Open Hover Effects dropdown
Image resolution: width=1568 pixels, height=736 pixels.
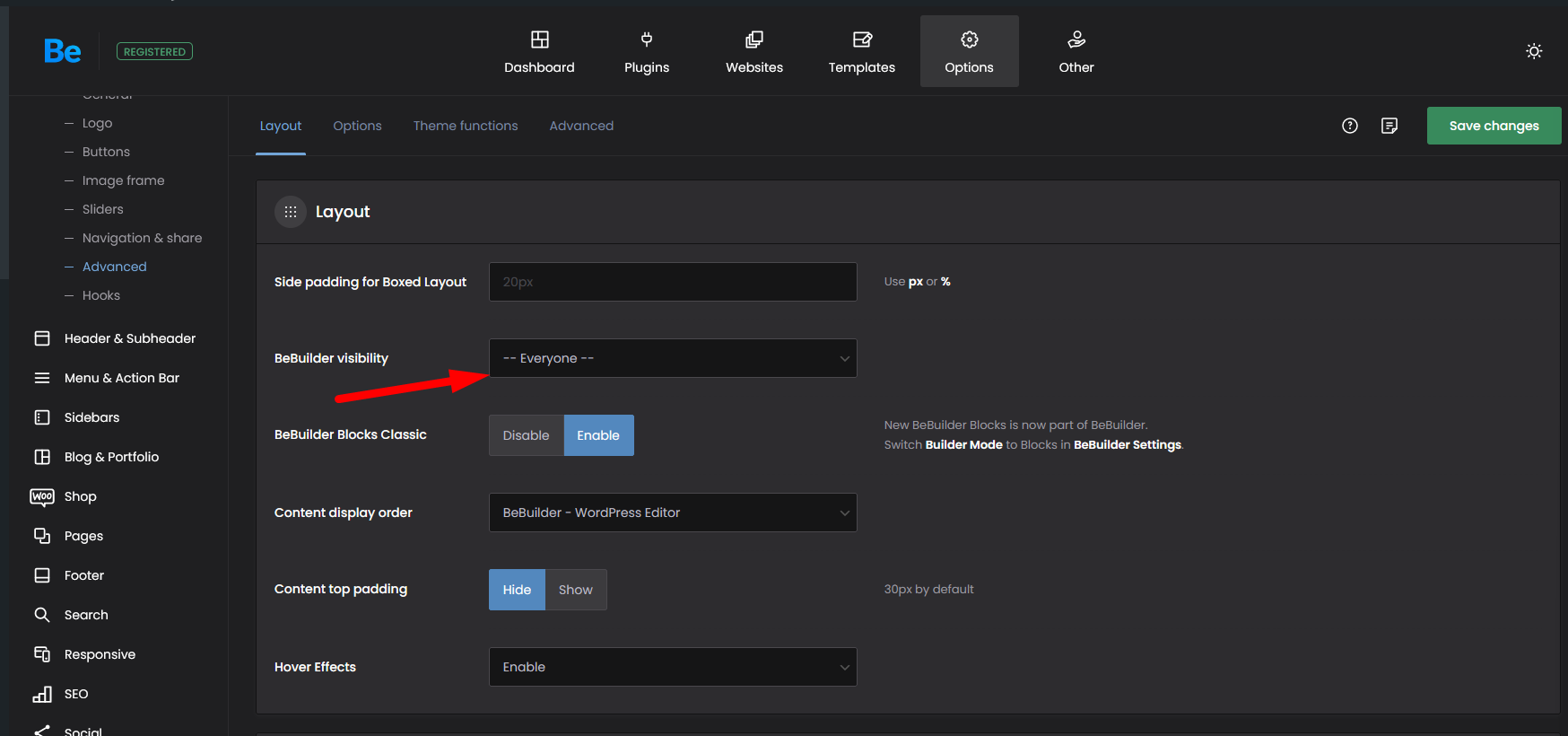(x=673, y=667)
